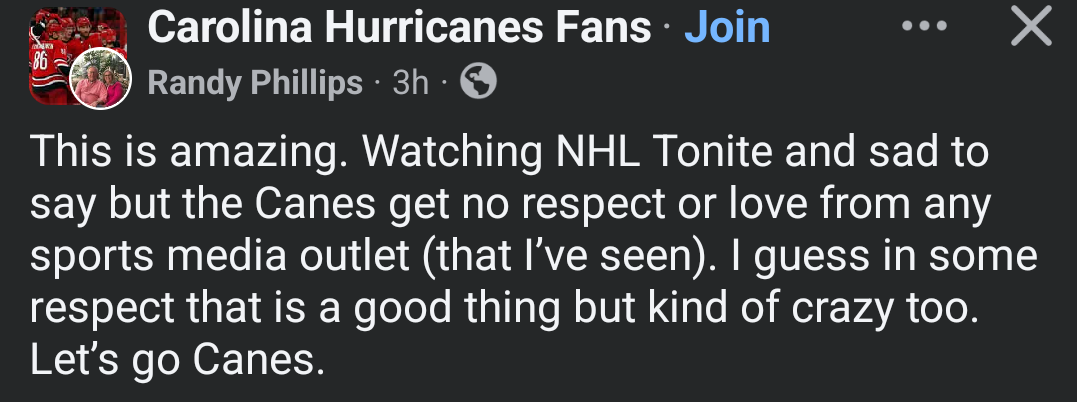Screen dimensions: 1077x402
Task: Click the 3h post timestamp
Action: point(410,84)
